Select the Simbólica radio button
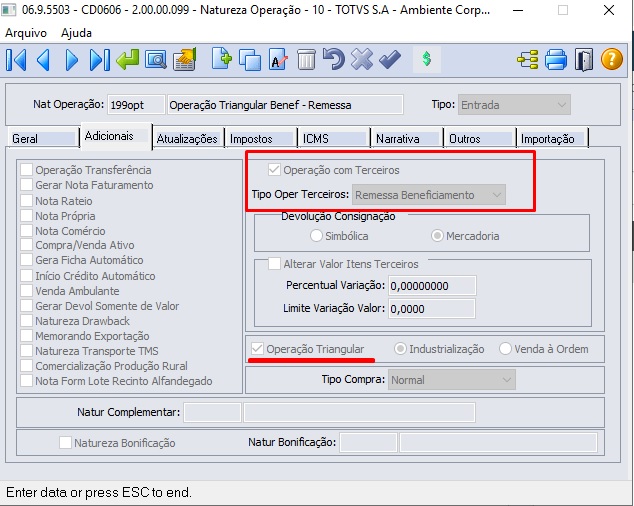Image resolution: width=634 pixels, height=506 pixels. (316, 235)
